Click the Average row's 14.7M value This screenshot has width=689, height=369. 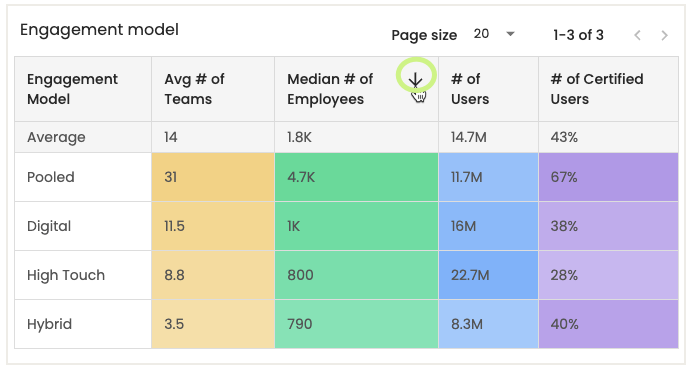pos(468,137)
